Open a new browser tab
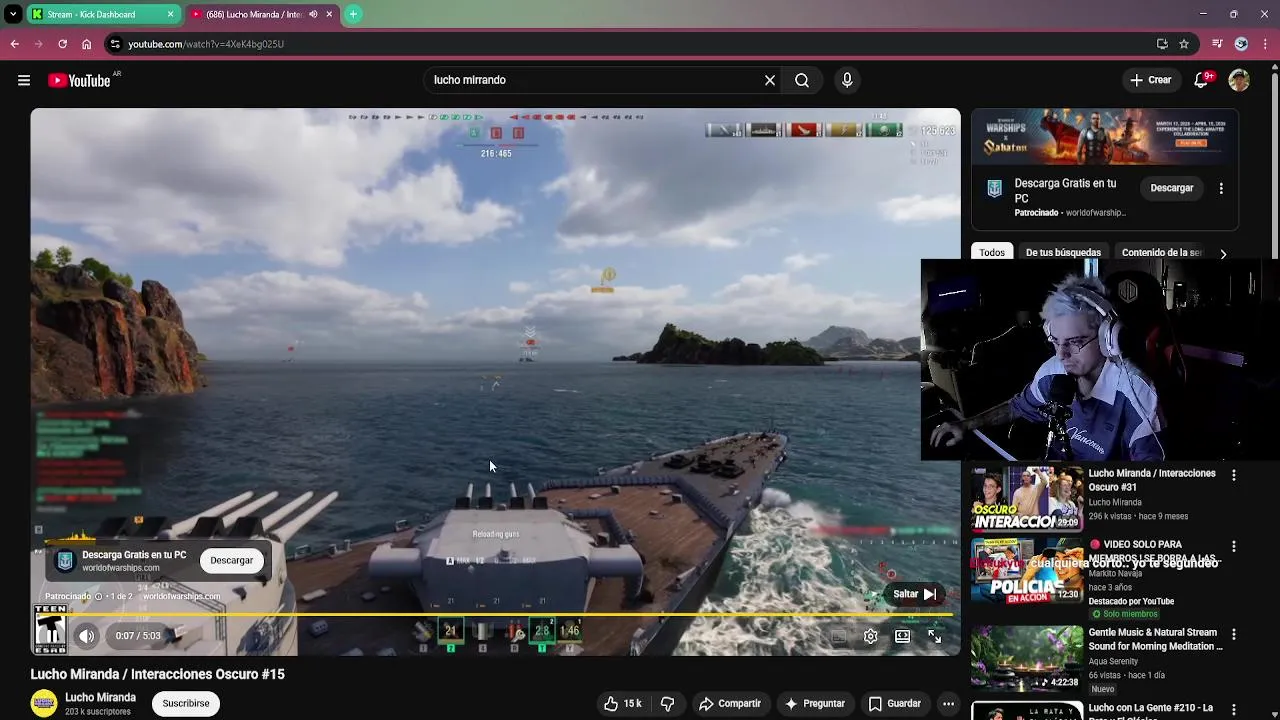Viewport: 1280px width, 720px height. tap(353, 14)
